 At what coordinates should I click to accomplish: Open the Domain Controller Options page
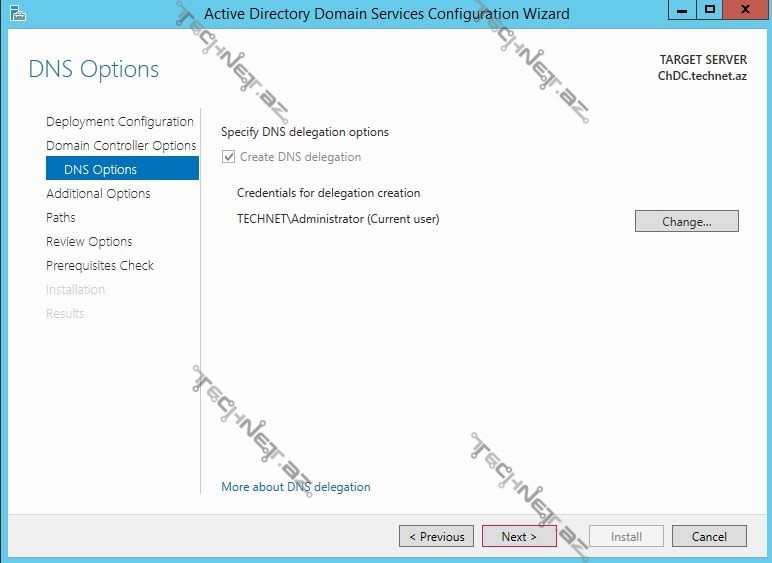point(121,146)
